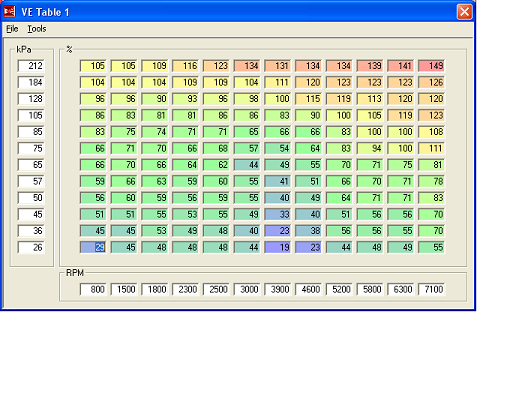This screenshot has width=528, height=396.
Task: Click the 7100 RPM bin field
Action: click(x=431, y=289)
